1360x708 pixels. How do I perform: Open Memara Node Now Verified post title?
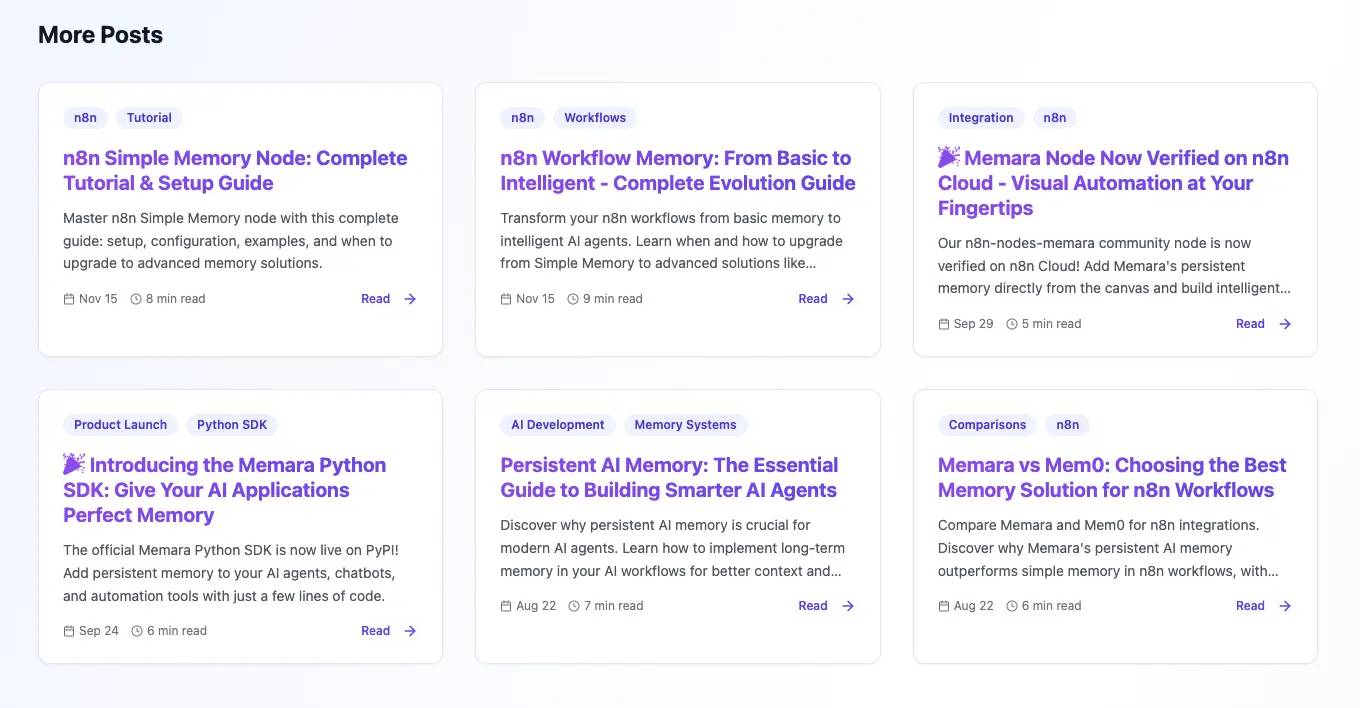pos(1113,183)
